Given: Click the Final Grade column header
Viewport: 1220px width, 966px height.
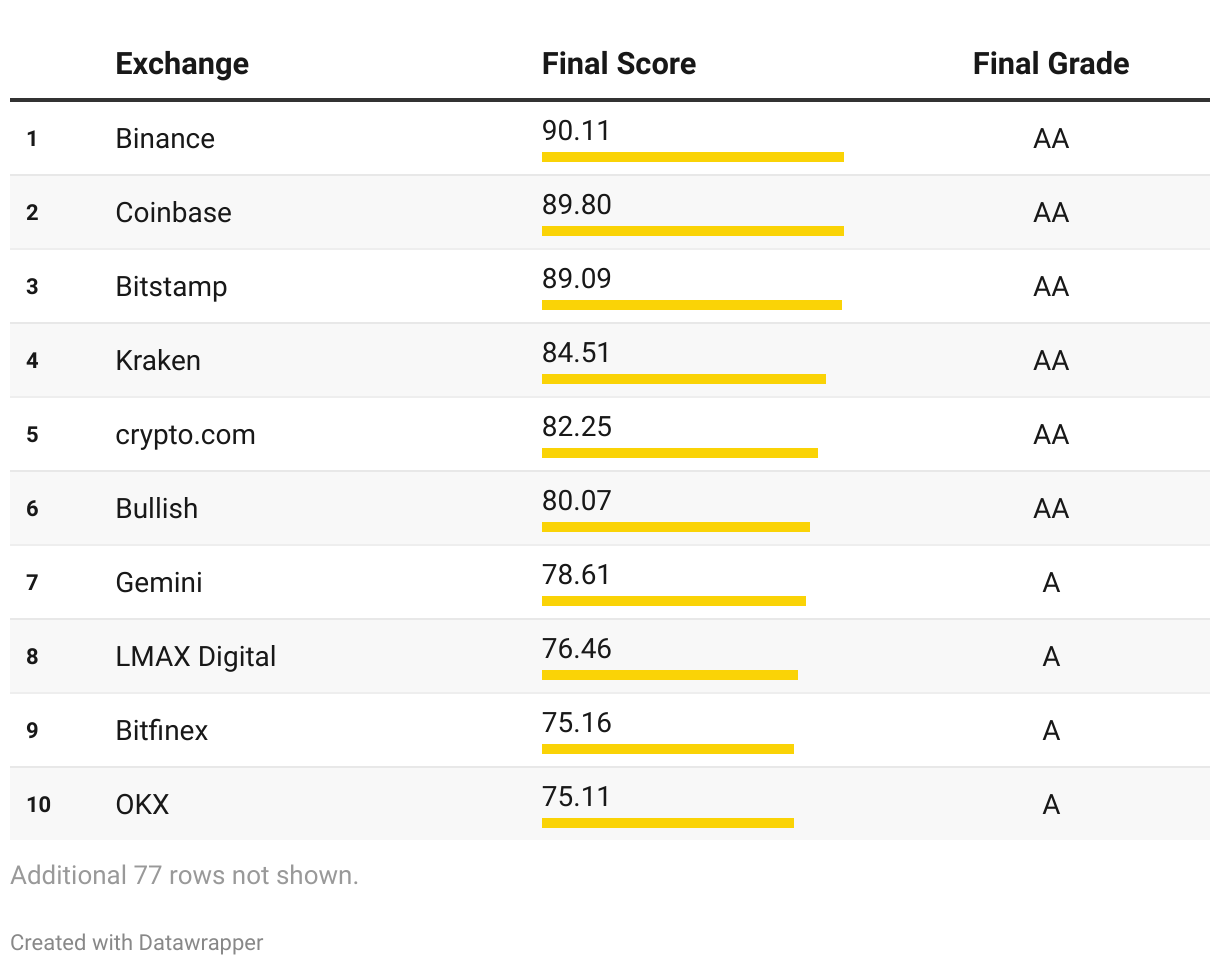Looking at the screenshot, I should (x=1050, y=64).
